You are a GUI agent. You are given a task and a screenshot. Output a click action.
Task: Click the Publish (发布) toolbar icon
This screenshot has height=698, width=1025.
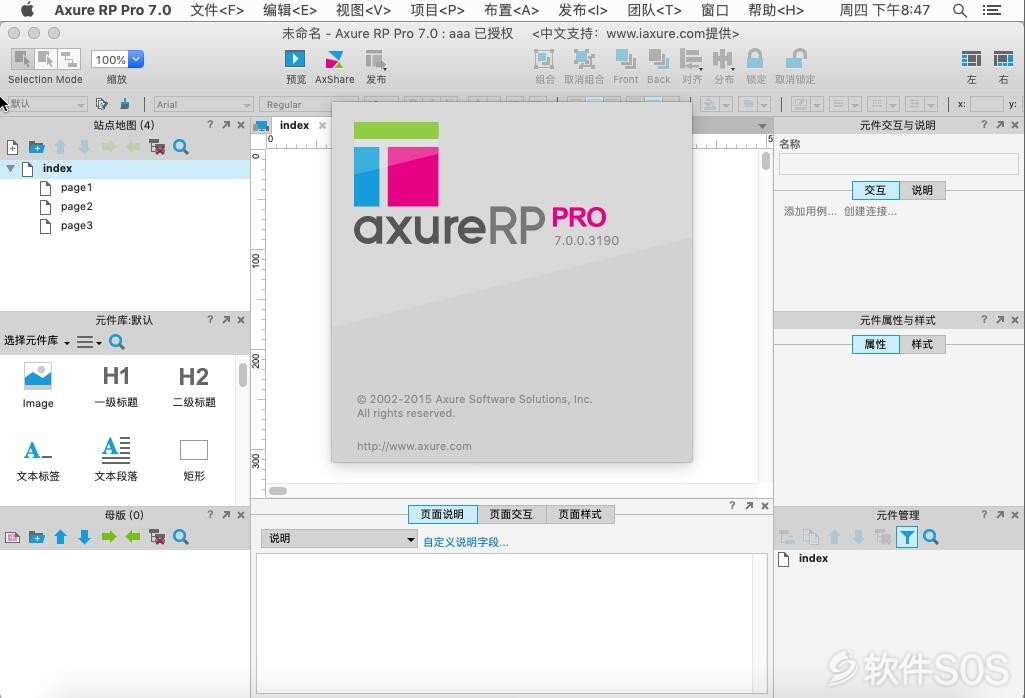click(375, 60)
